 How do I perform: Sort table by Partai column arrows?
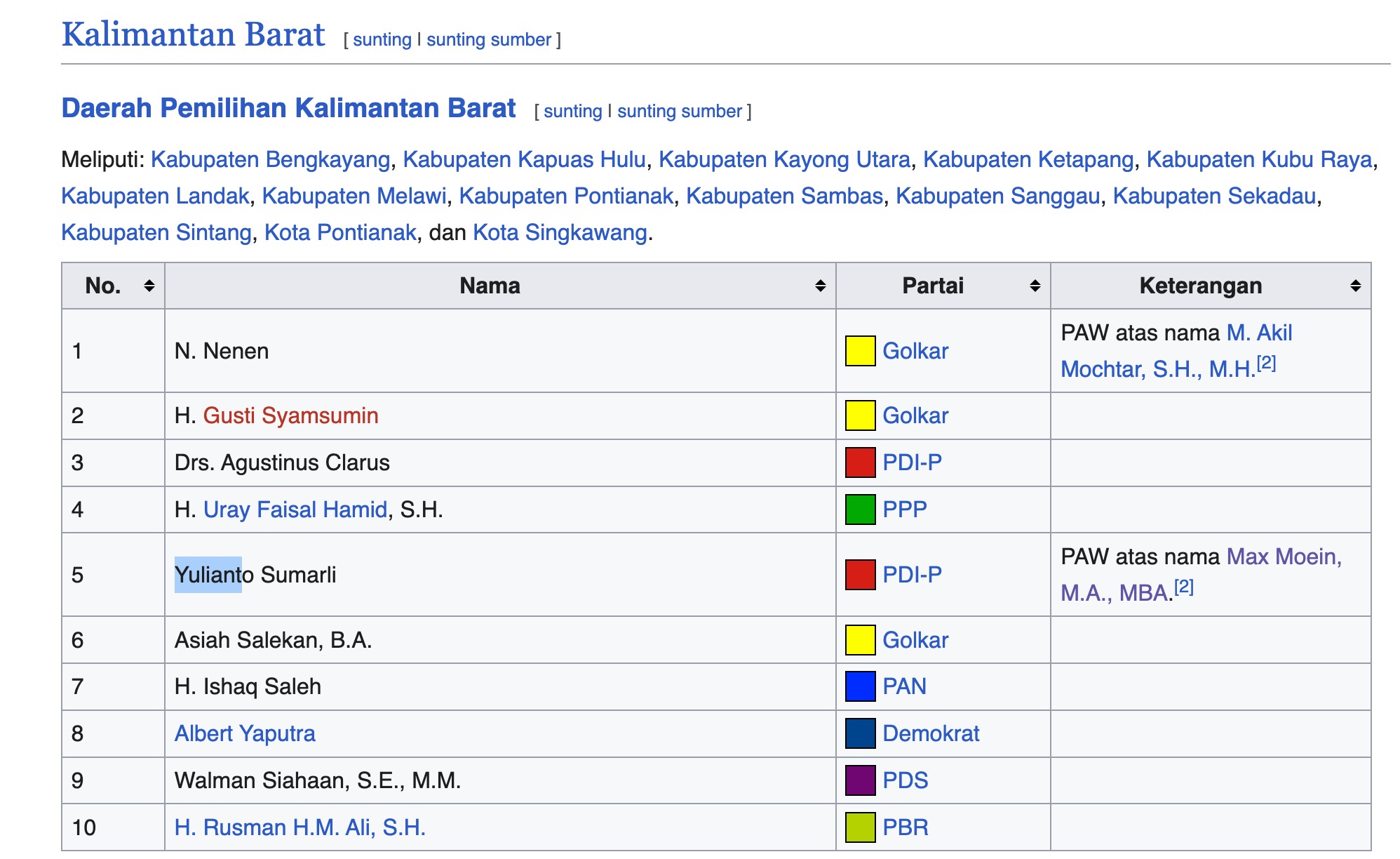click(1035, 286)
